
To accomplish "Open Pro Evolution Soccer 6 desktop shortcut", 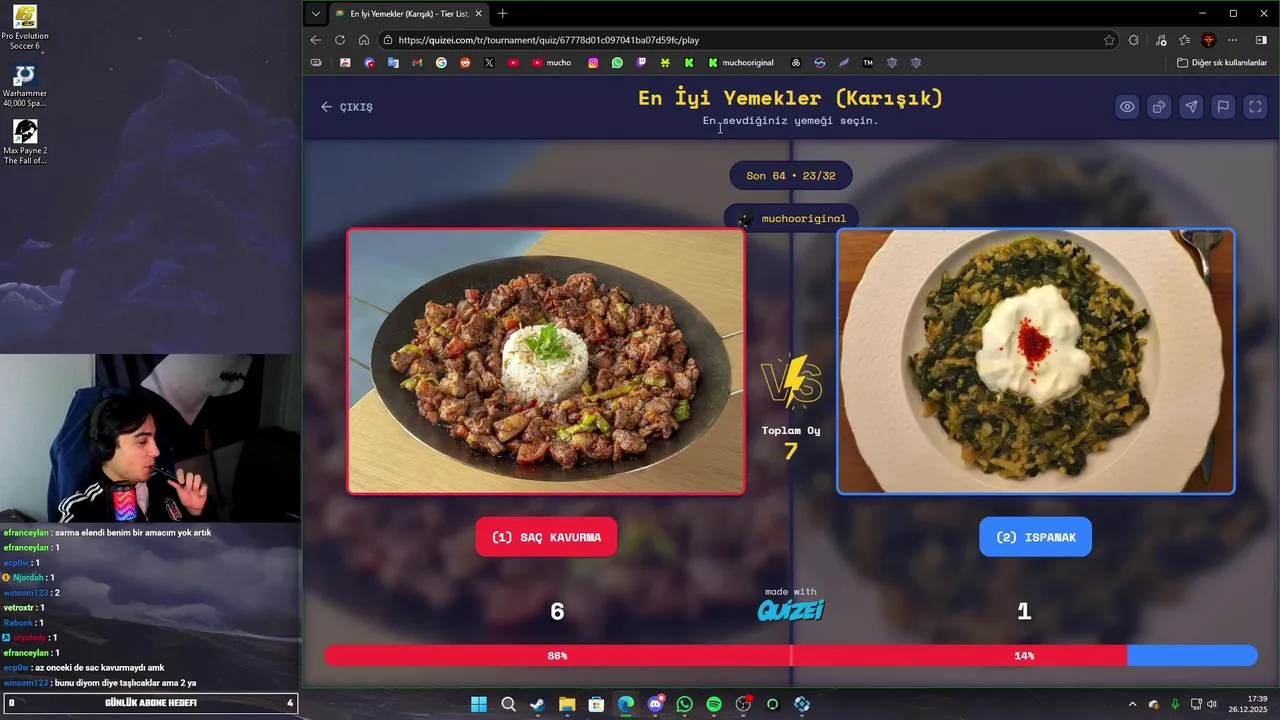I will click(x=25, y=28).
